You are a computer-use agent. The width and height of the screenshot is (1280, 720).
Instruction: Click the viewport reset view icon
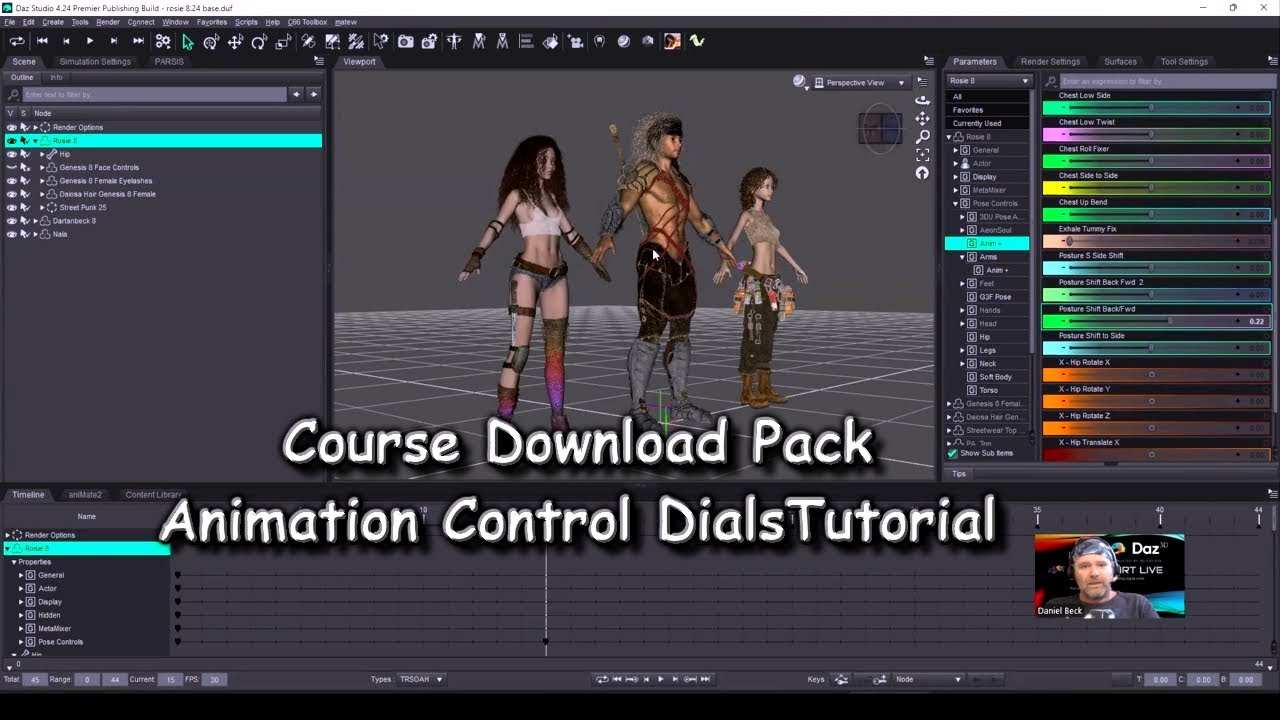922,172
